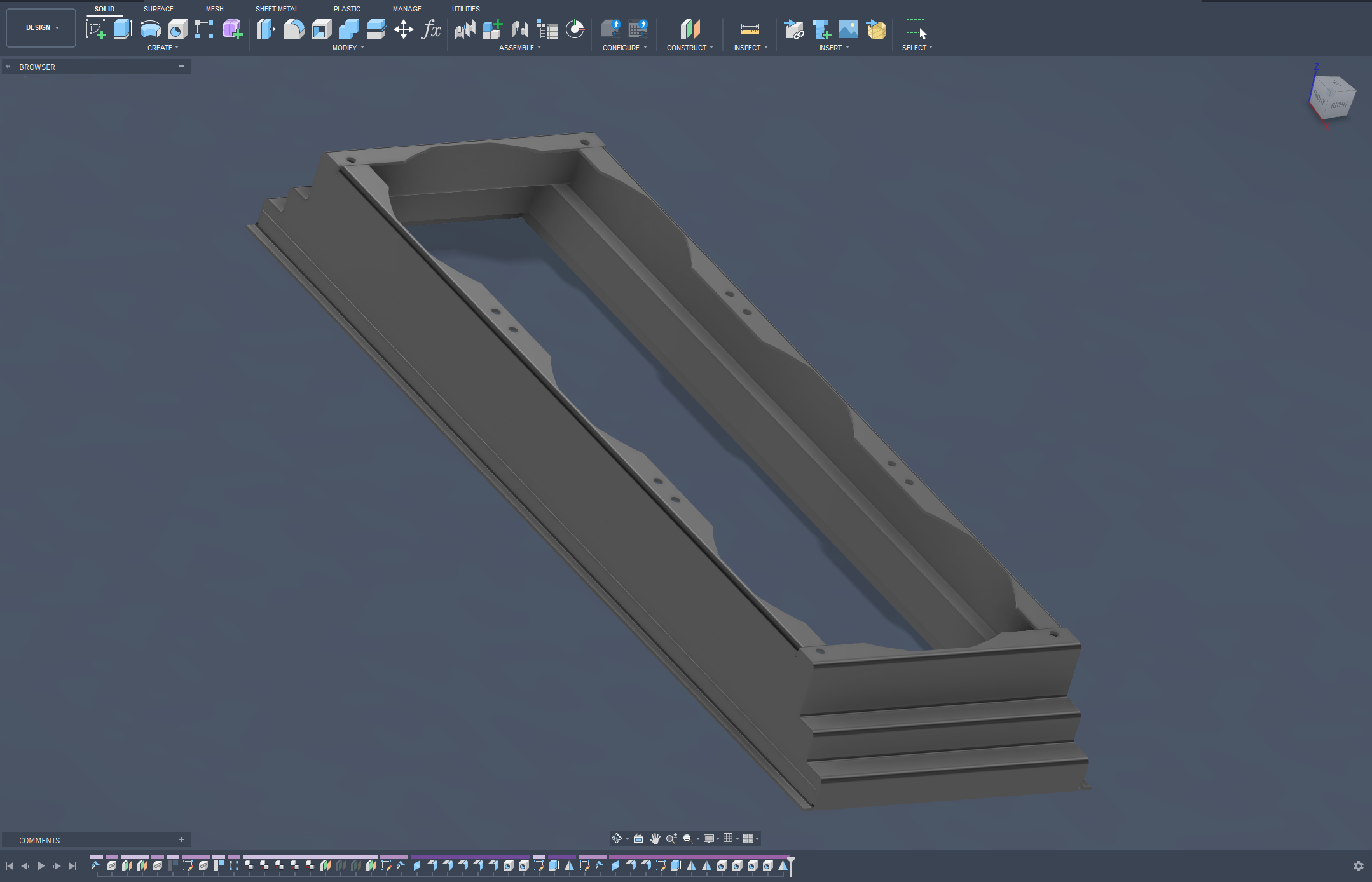1372x882 pixels.
Task: Select the Shell tool icon
Action: [x=321, y=29]
